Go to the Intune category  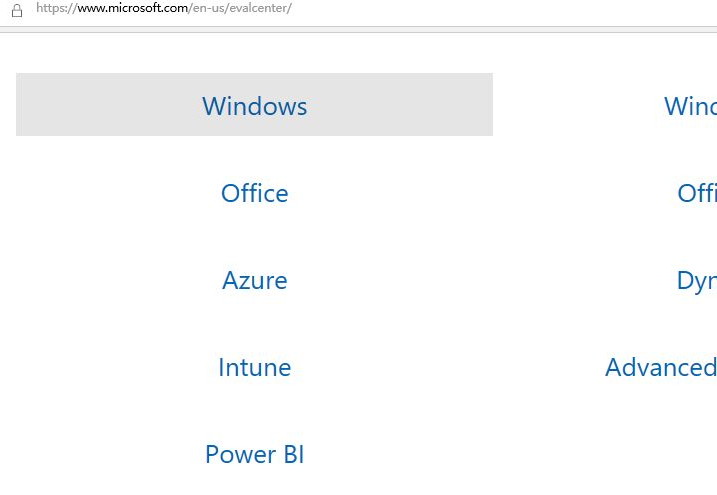254,367
